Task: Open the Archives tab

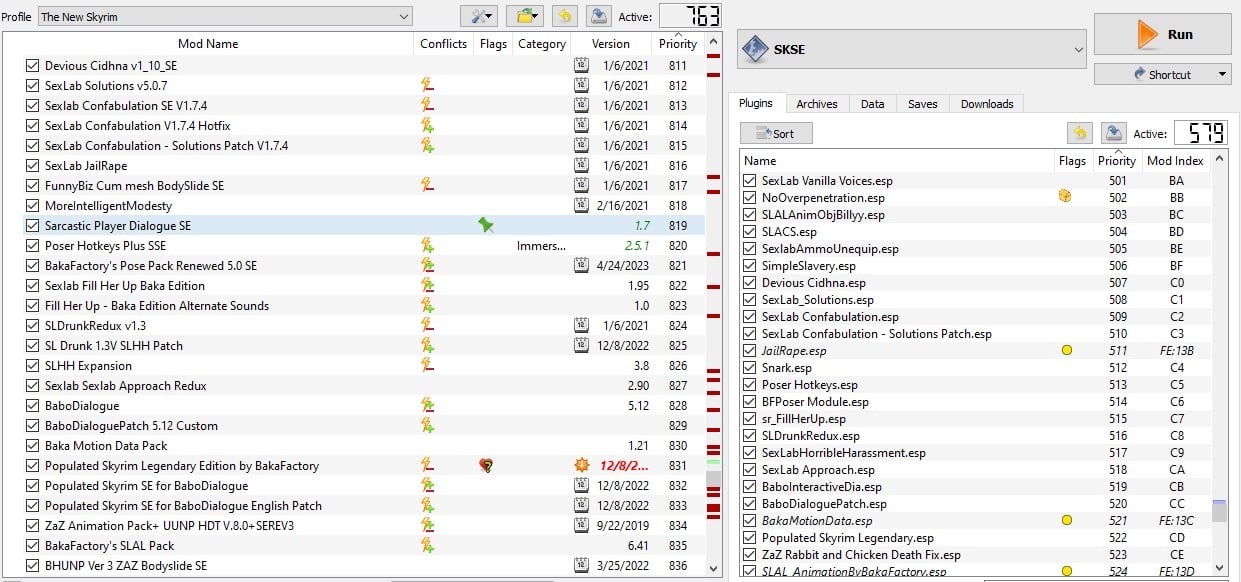Action: pos(816,104)
